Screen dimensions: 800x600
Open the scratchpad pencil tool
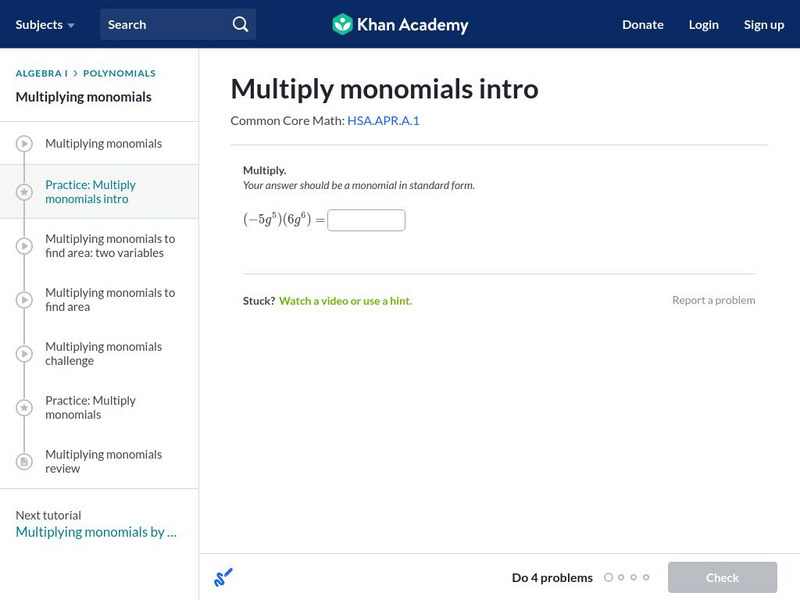pyautogui.click(x=223, y=577)
